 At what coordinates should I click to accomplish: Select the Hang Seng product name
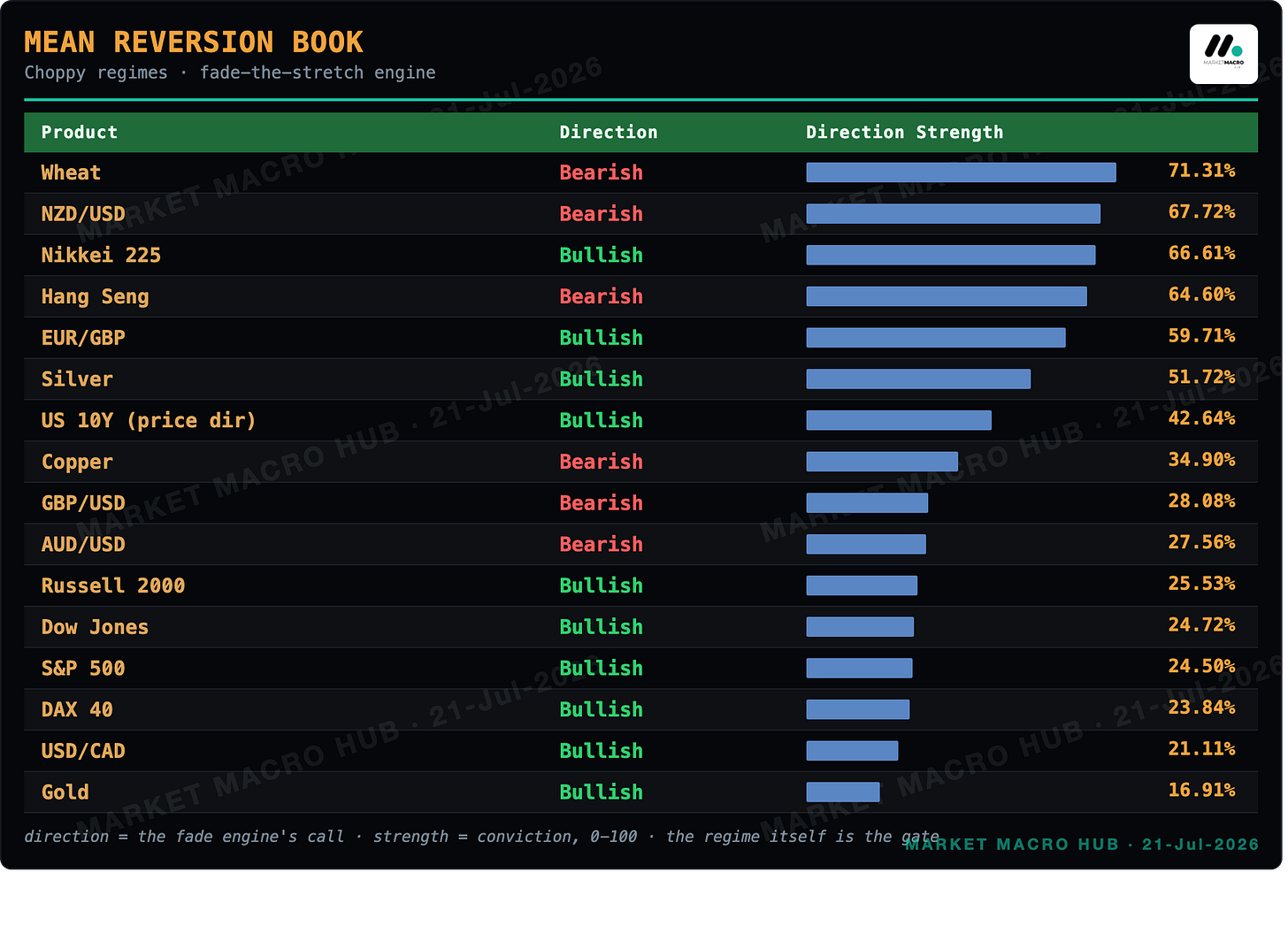(96, 297)
